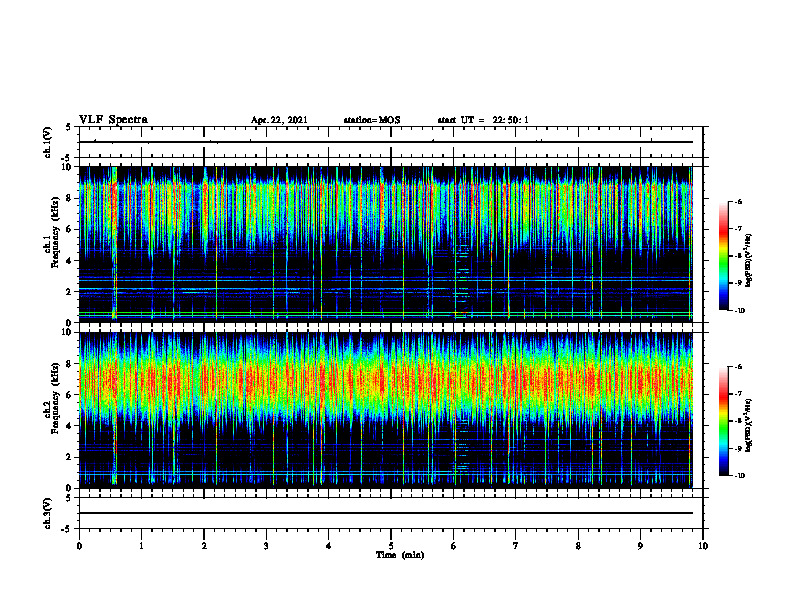Click the "-6" label on ch.2 color bar

pos(738,367)
